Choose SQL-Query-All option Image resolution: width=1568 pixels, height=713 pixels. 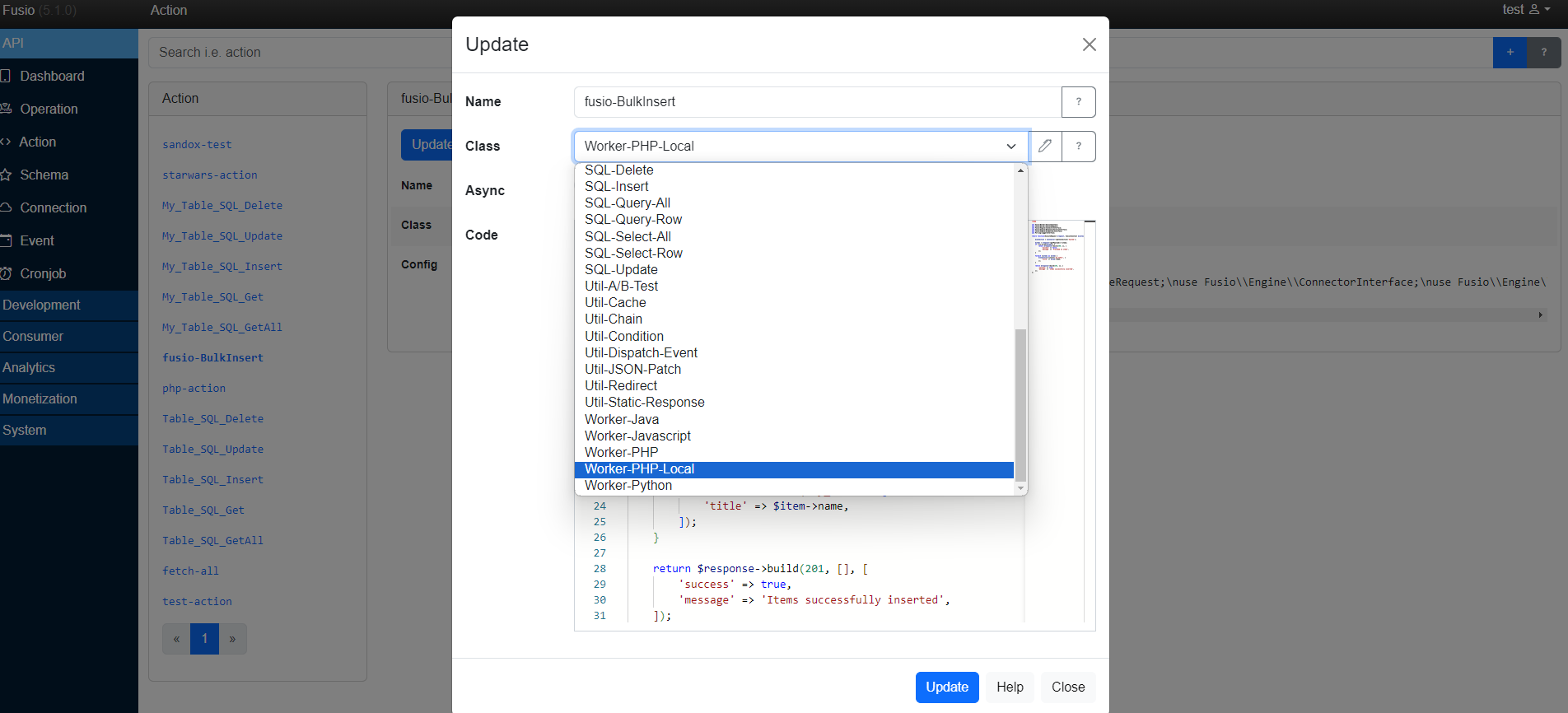[x=794, y=203]
